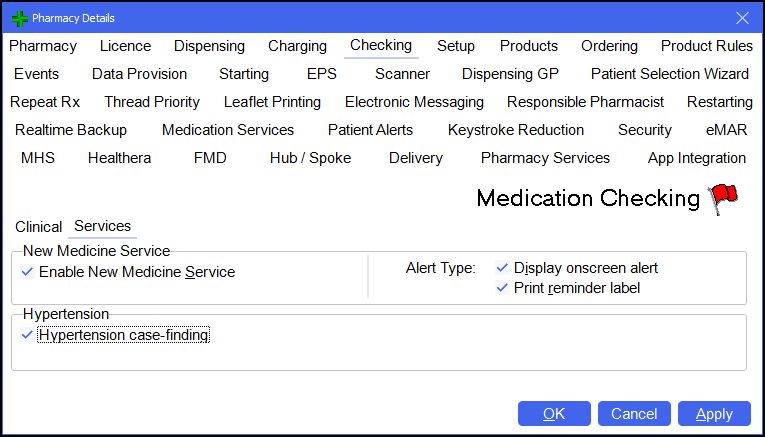Switch to the Clinical sub-tab
765x437 pixels.
pos(38,227)
